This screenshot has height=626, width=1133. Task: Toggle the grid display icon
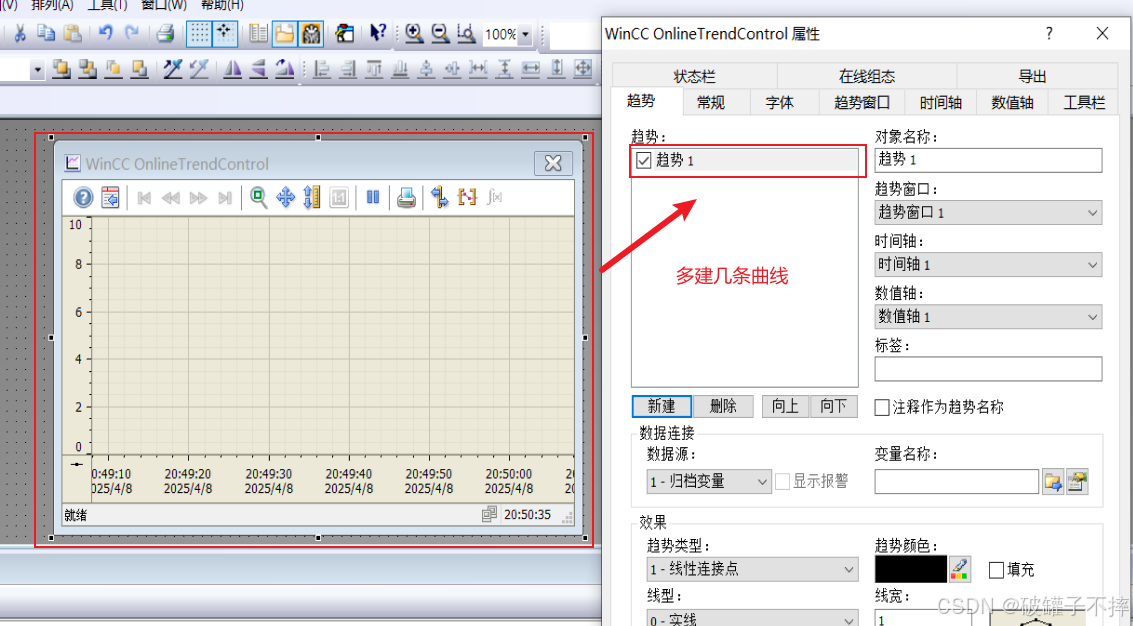tap(199, 33)
